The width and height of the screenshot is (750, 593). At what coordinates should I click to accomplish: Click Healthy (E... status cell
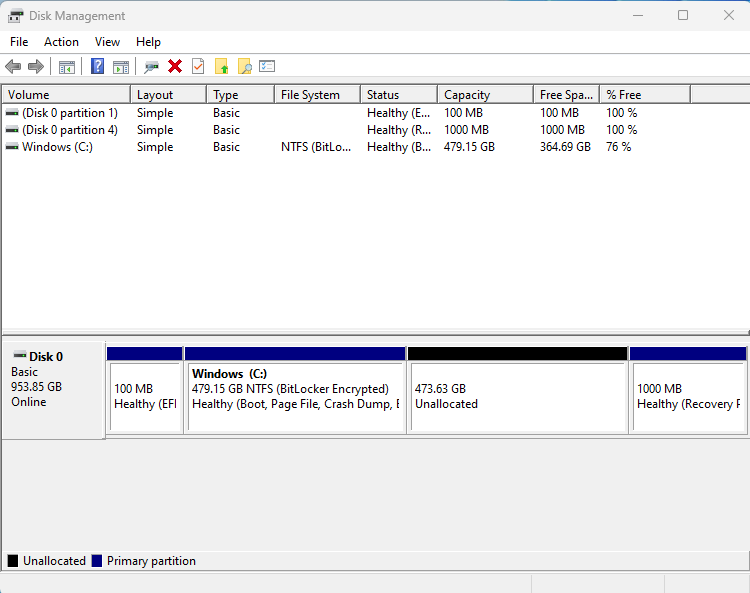click(398, 113)
